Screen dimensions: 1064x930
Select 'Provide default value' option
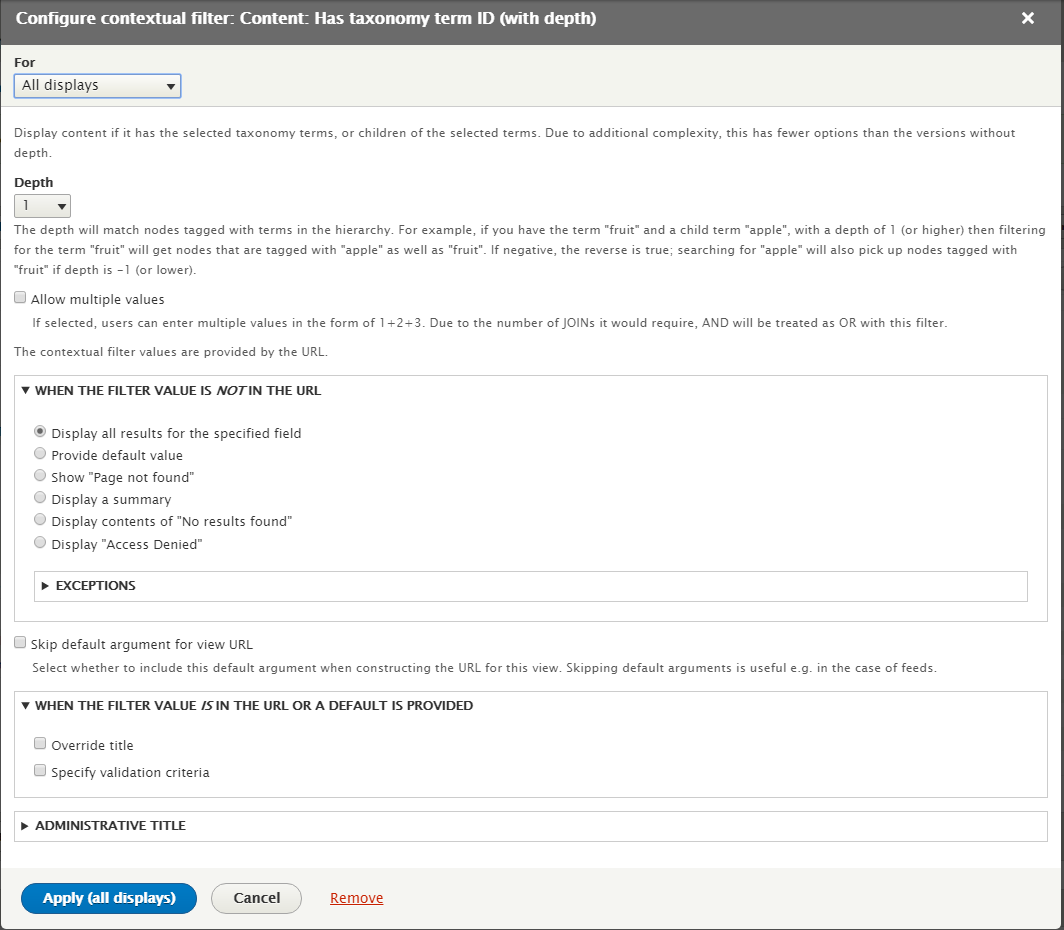pos(40,454)
